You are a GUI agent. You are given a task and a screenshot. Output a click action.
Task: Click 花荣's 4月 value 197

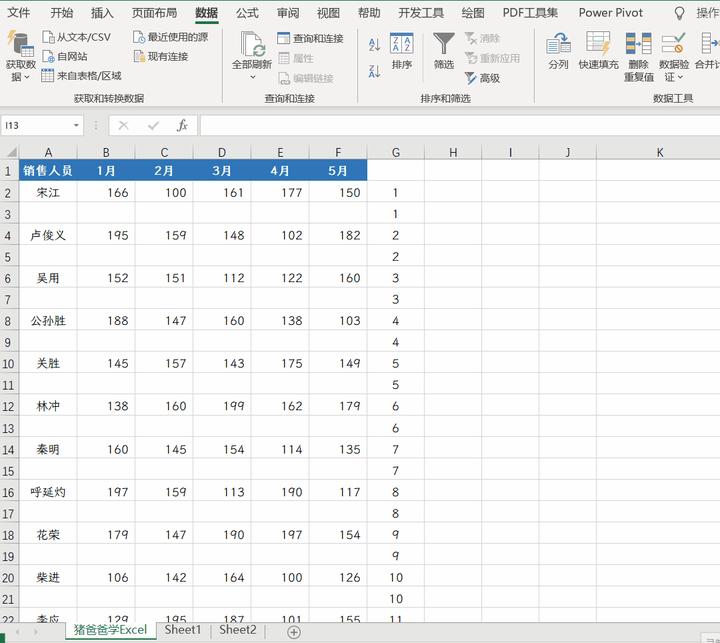(280, 534)
